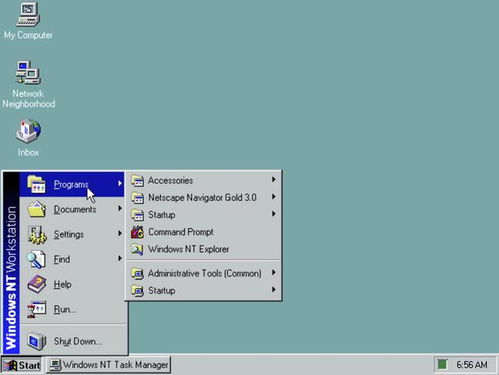Open the Settings menu item
This screenshot has height=375, width=499.
tap(72, 234)
